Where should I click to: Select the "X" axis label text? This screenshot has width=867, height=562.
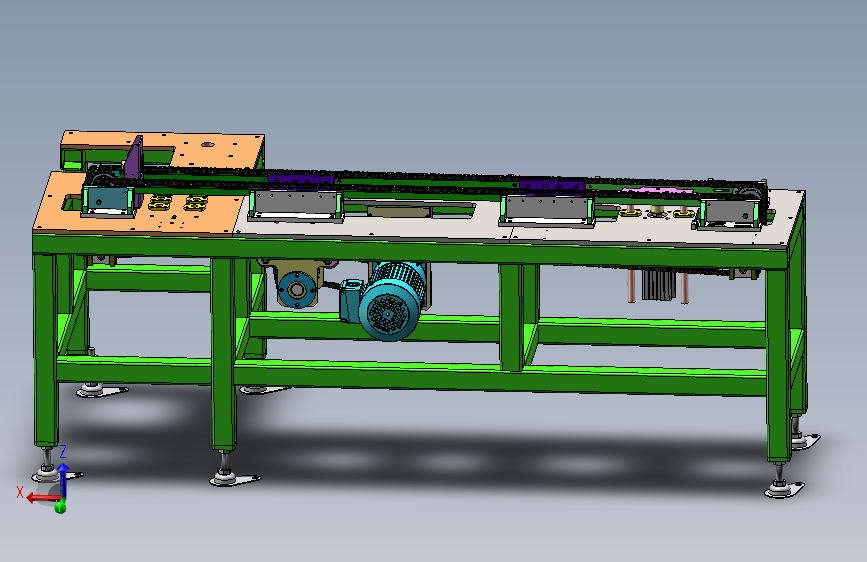[20, 492]
